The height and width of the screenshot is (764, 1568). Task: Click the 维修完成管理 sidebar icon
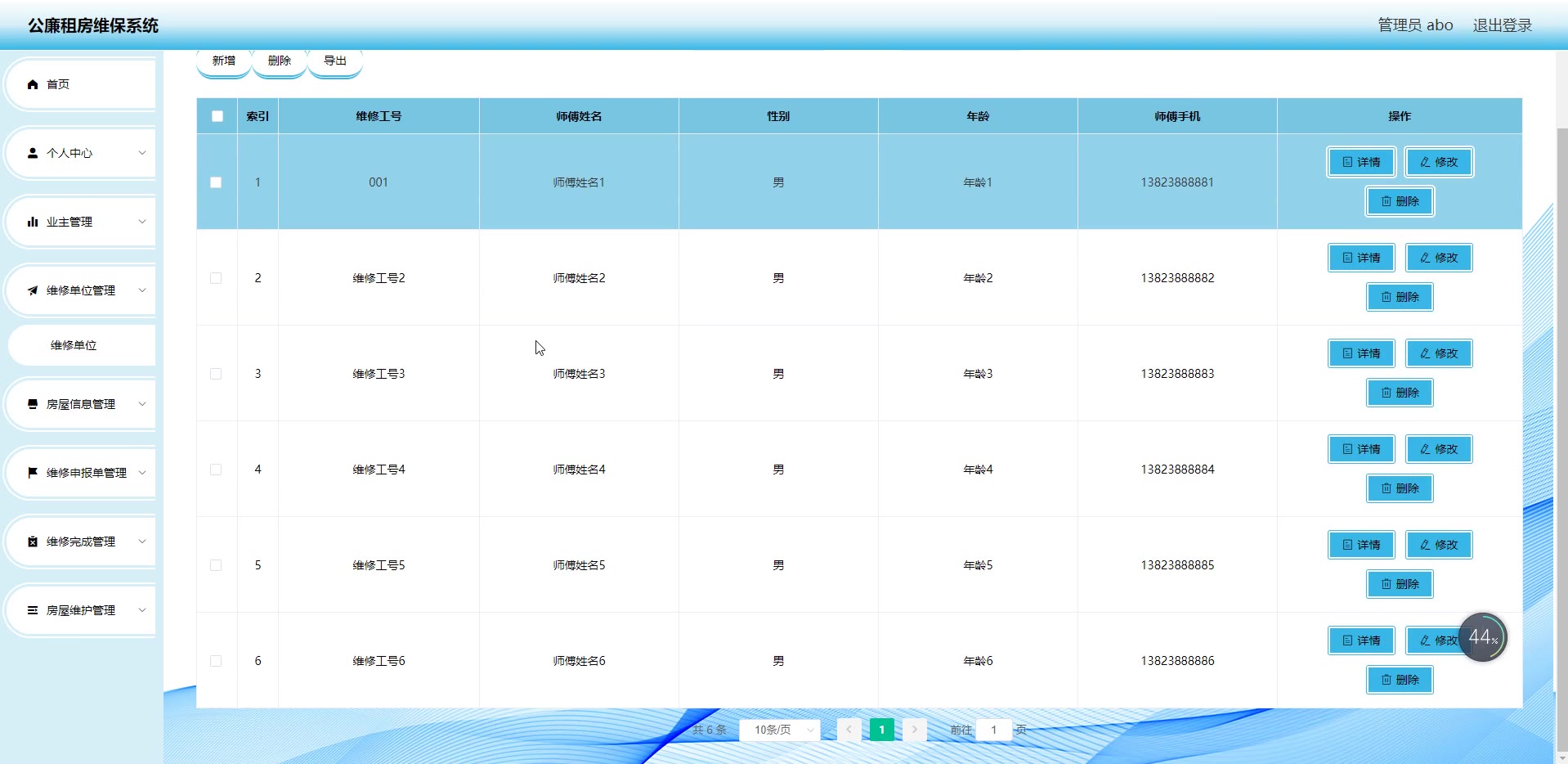coord(33,542)
